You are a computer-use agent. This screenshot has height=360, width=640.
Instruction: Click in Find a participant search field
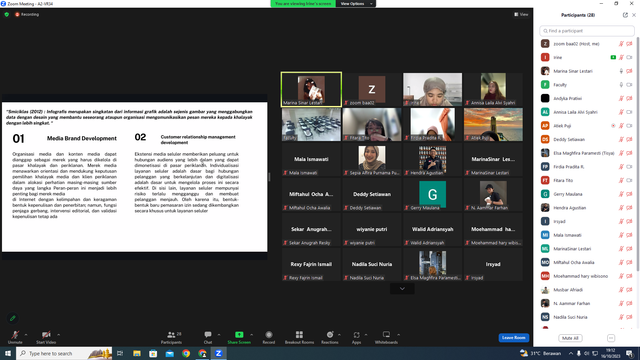pyautogui.click(x=587, y=31)
